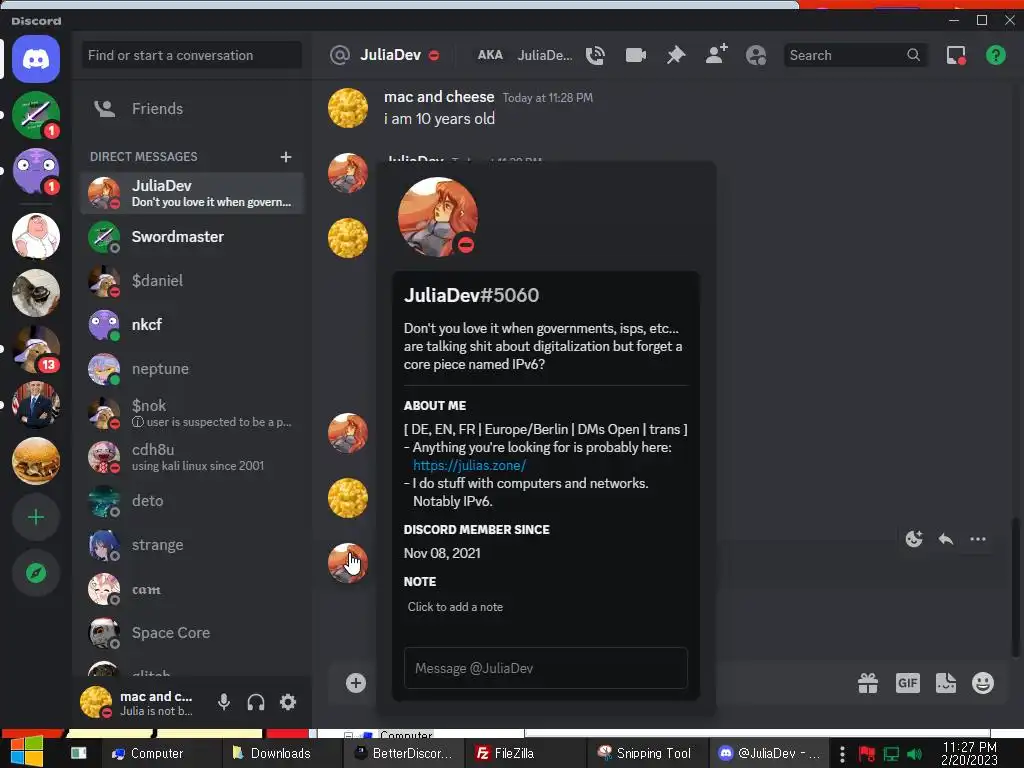Open the cdh8u direct message
1024x768 pixels.
pos(192,456)
